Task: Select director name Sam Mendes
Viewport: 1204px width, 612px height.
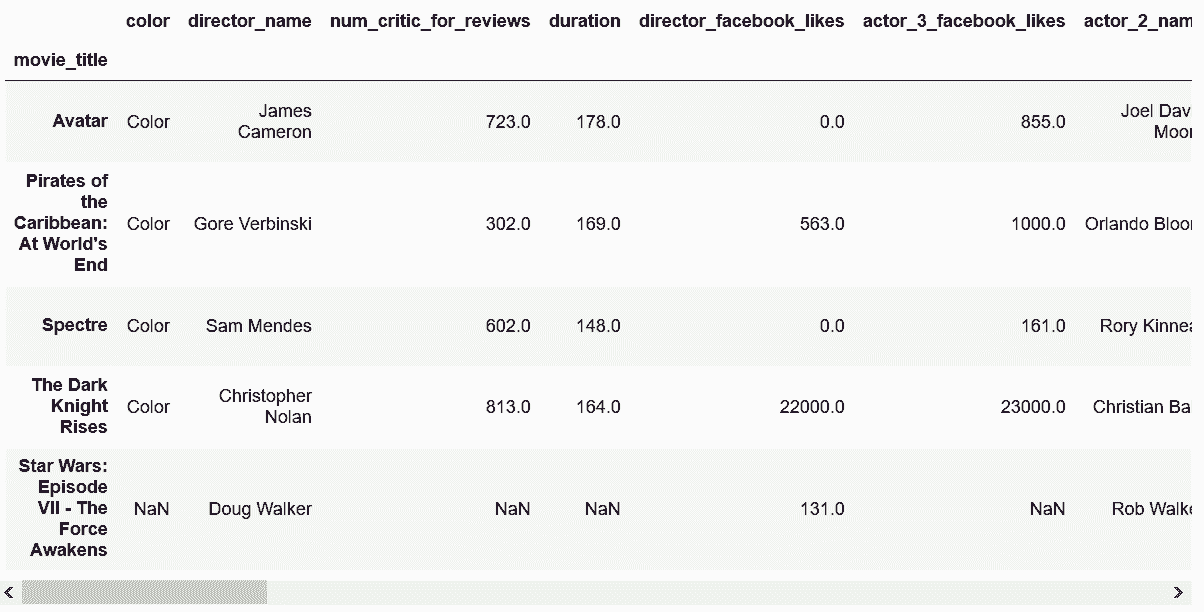Action: pyautogui.click(x=259, y=325)
